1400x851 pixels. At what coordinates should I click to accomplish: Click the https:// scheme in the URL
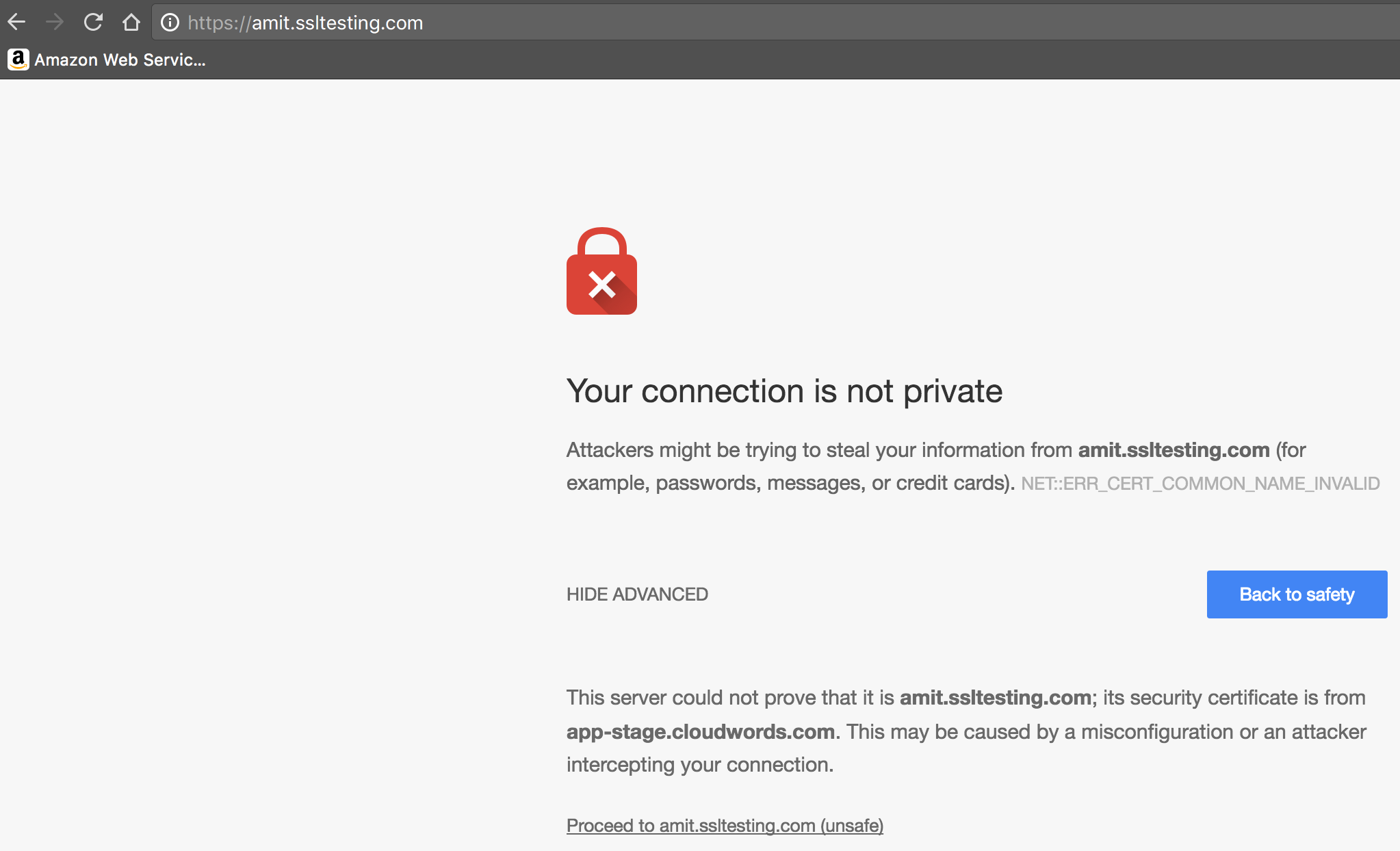(x=219, y=23)
